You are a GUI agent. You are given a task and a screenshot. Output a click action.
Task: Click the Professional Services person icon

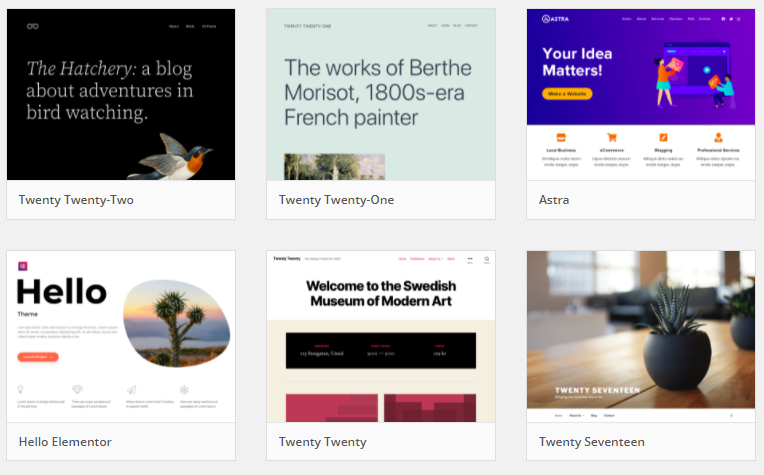[x=718, y=137]
